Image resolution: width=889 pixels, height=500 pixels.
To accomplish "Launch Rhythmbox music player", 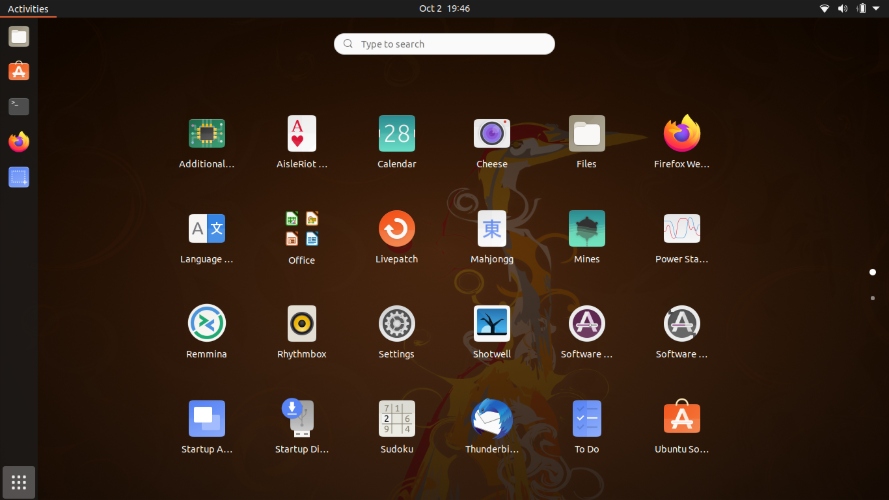I will (x=302, y=324).
